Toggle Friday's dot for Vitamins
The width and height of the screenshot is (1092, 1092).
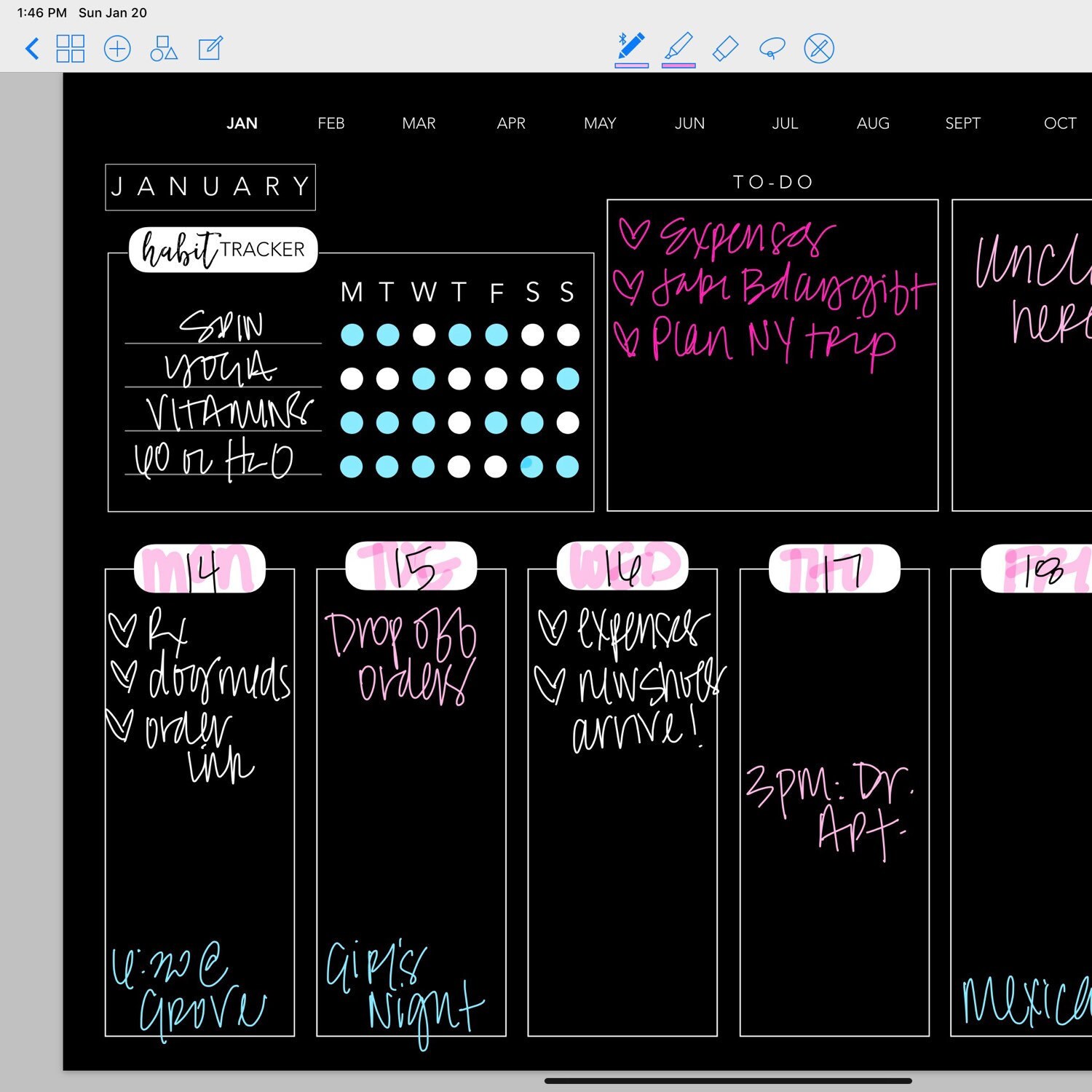[x=495, y=424]
